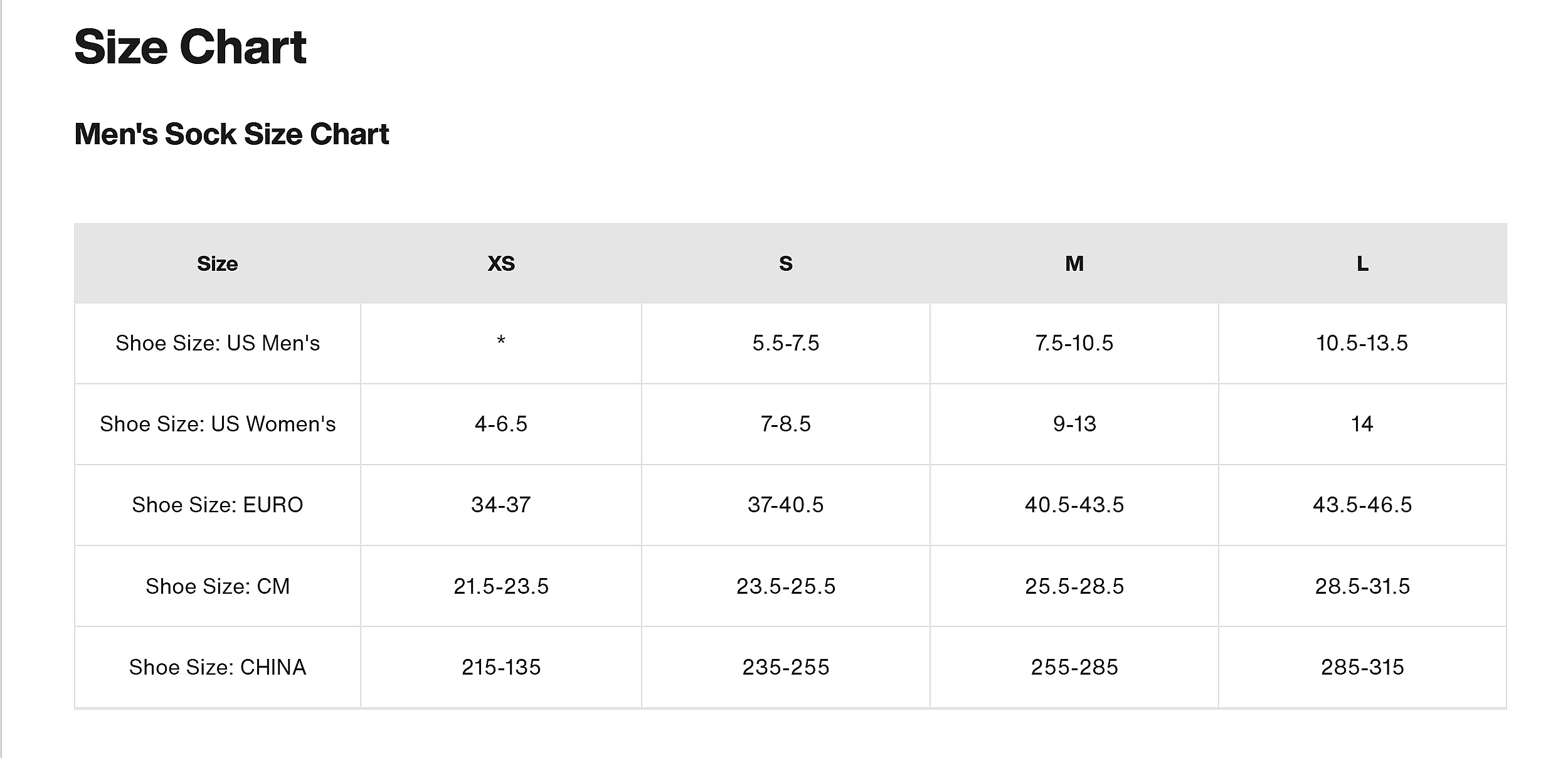
Task: Click the 34-37 EURO size cell
Action: (x=501, y=505)
